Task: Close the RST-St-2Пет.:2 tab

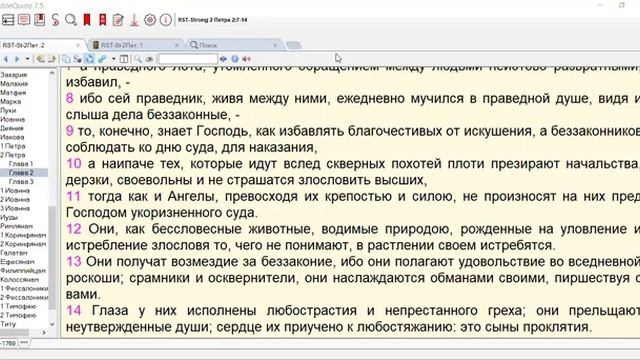Action: click(78, 45)
